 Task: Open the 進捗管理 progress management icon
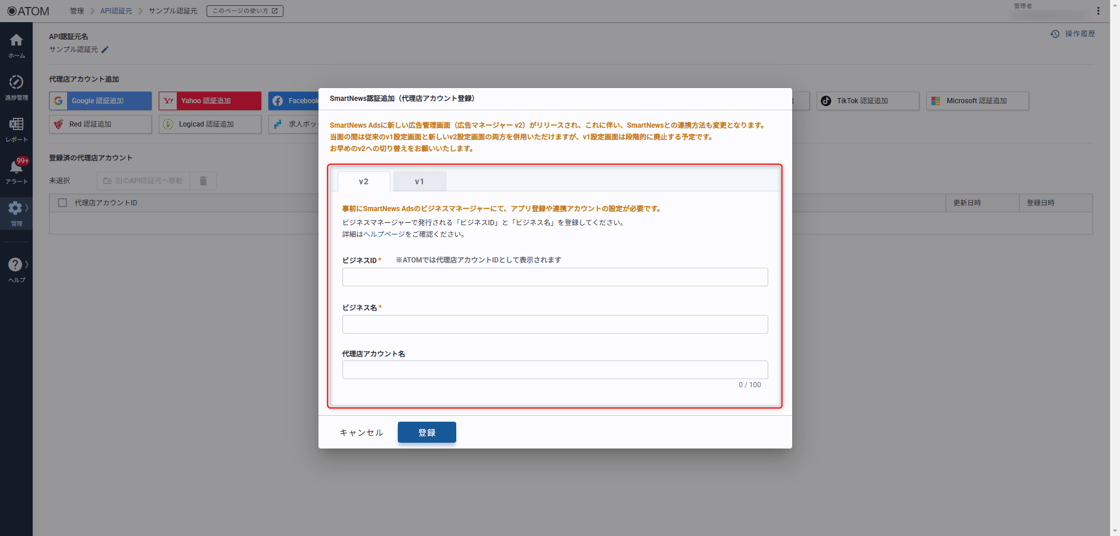pos(16,87)
